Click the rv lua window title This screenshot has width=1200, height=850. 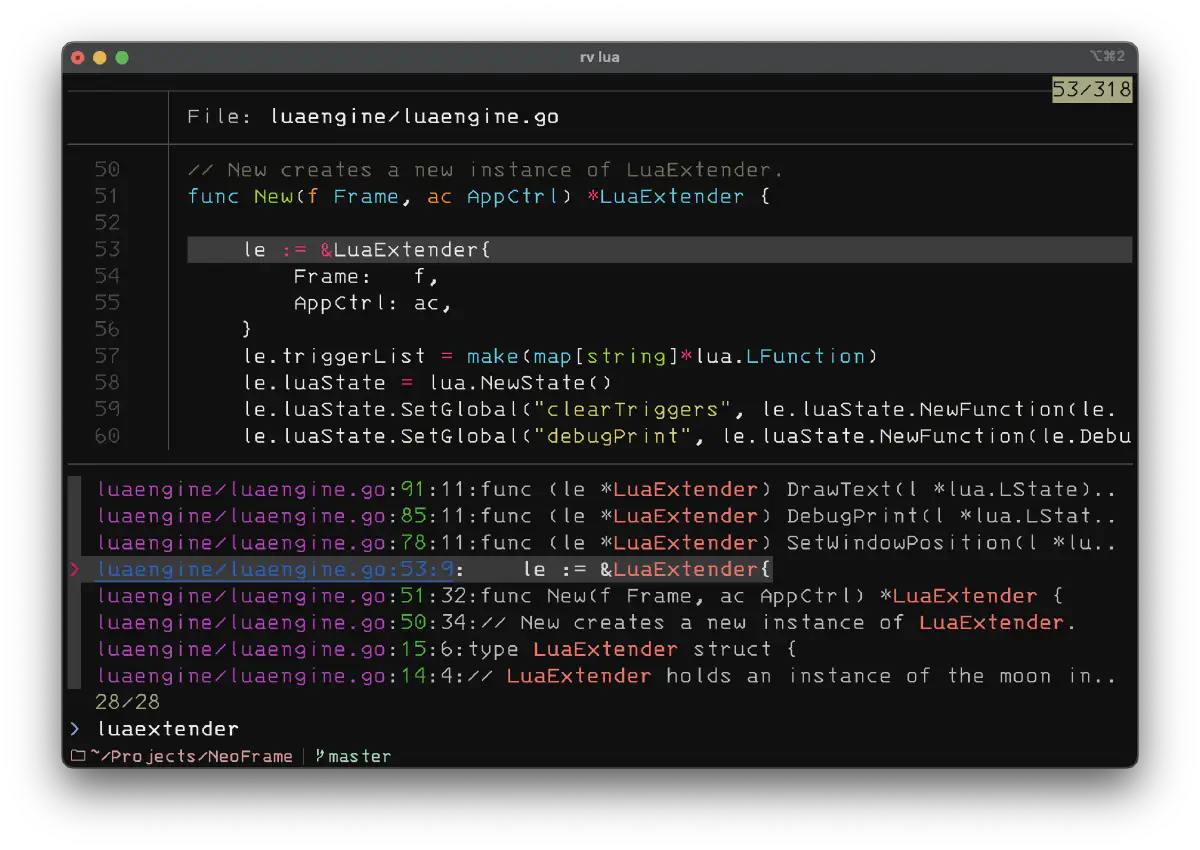(x=599, y=57)
